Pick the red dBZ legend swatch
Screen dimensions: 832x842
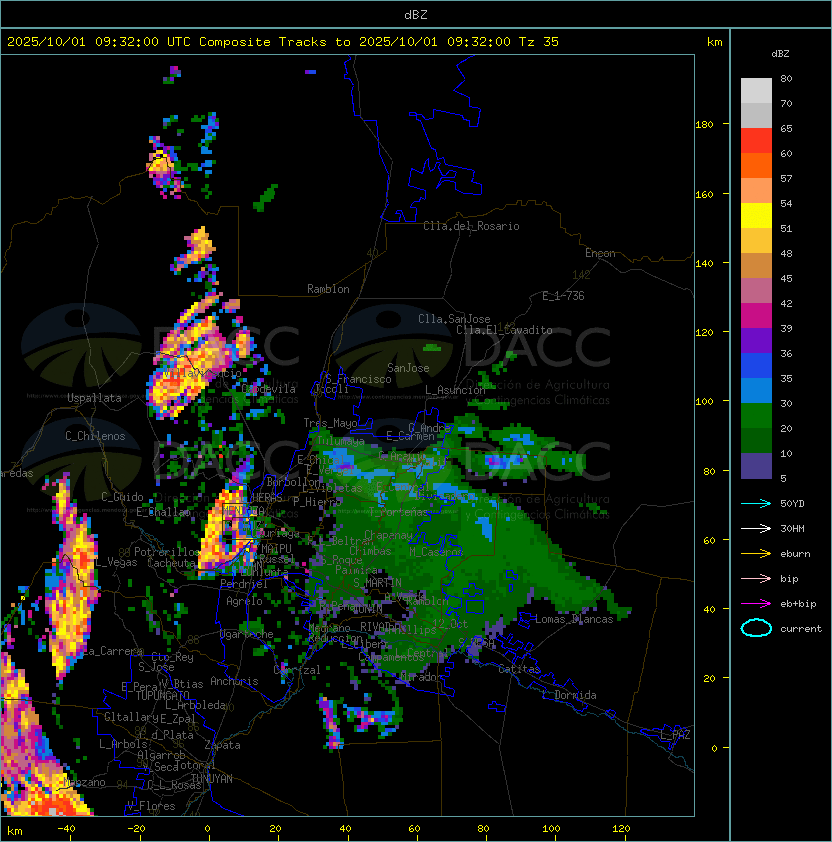click(756, 141)
